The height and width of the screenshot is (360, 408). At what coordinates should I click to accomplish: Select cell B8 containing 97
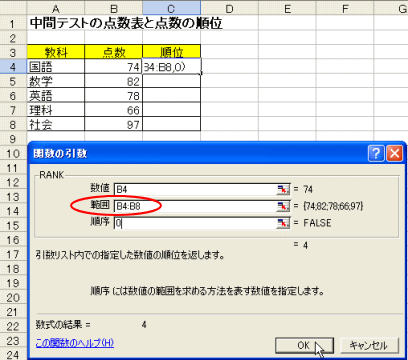coord(114,124)
